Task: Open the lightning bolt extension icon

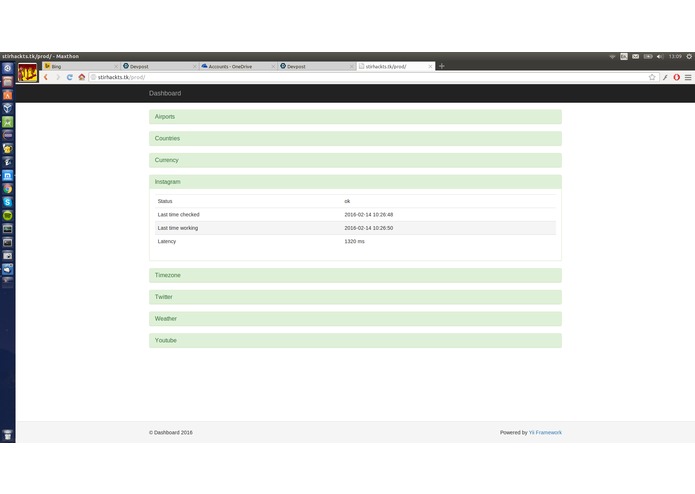Action: point(665,77)
